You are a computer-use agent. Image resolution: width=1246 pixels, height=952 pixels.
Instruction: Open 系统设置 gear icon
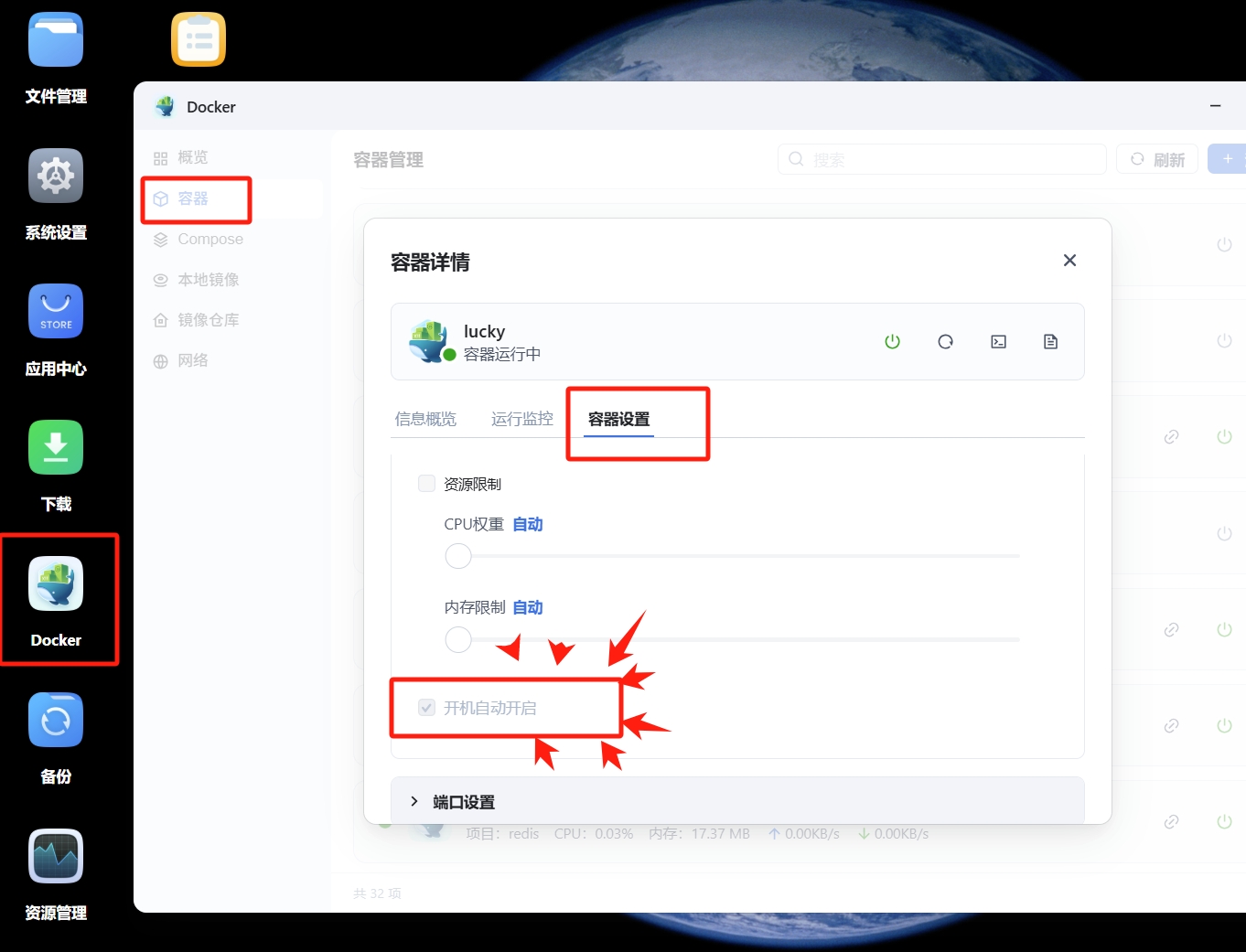(56, 176)
